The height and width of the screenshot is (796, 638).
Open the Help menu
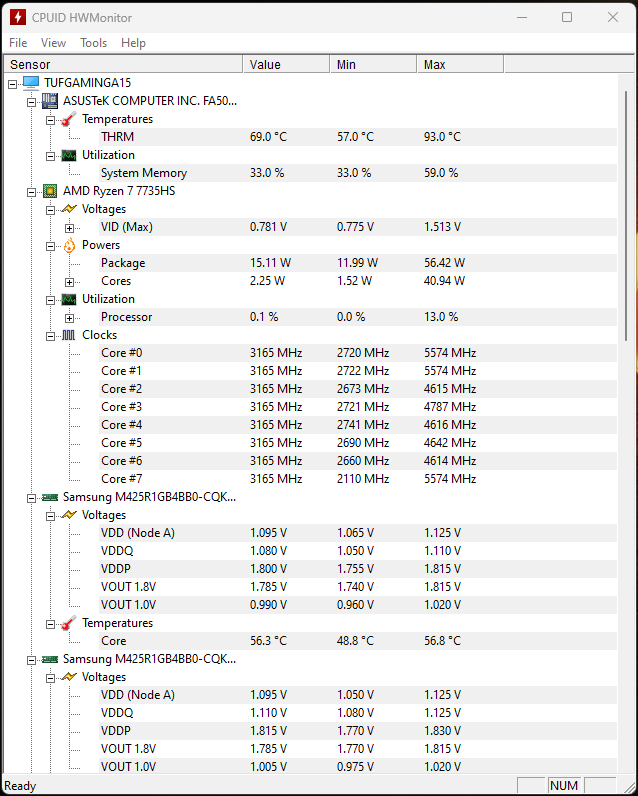pyautogui.click(x=133, y=43)
